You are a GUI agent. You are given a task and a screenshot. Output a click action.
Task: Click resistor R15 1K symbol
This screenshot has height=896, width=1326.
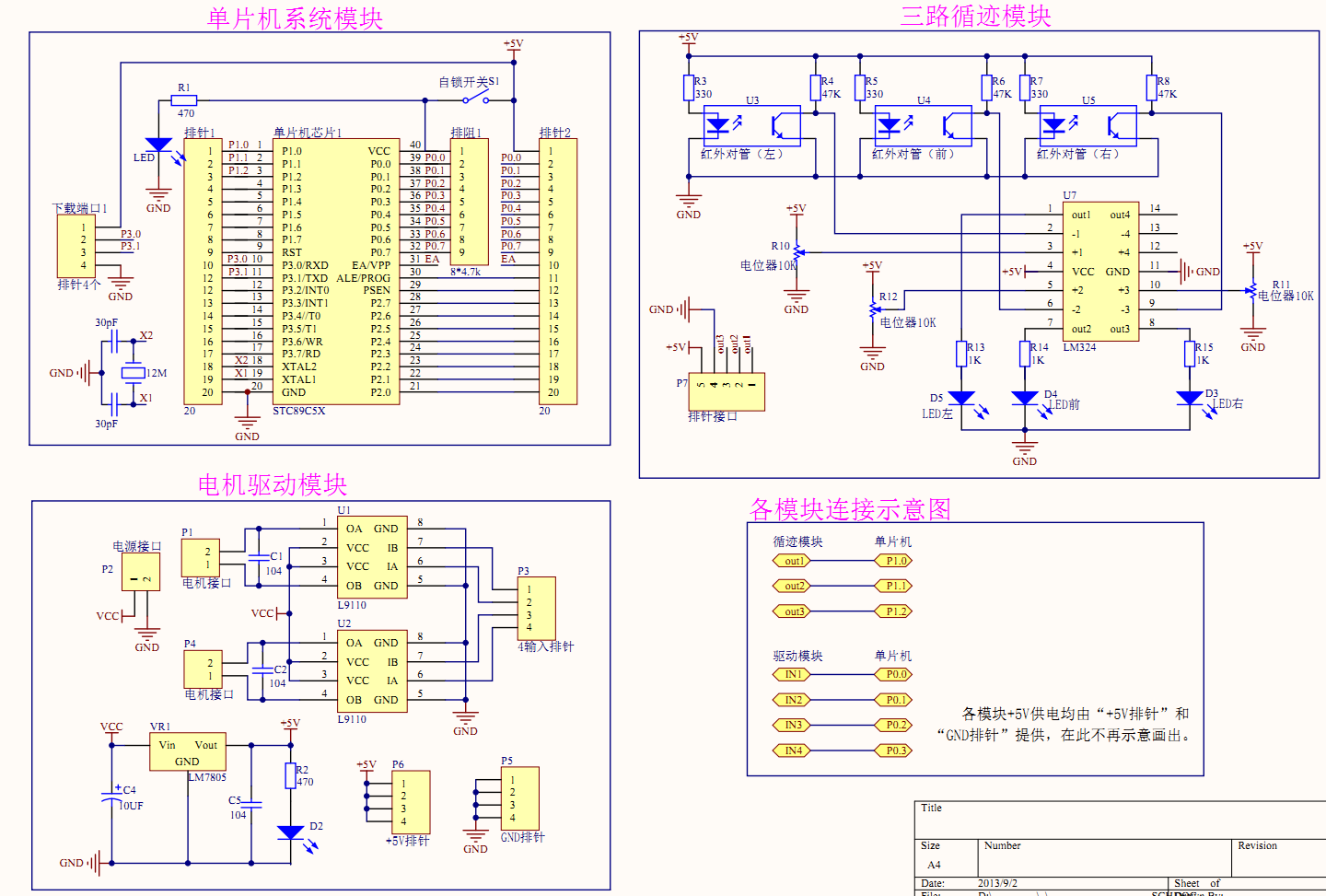pyautogui.click(x=1190, y=354)
